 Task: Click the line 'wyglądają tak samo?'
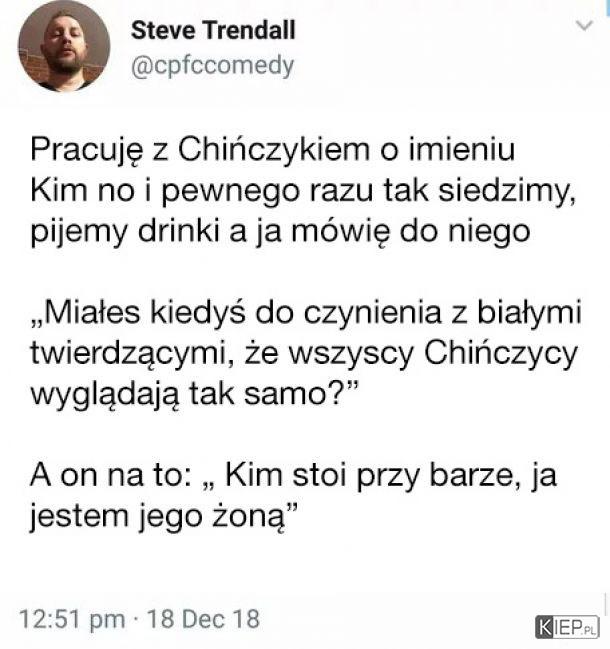(x=194, y=394)
